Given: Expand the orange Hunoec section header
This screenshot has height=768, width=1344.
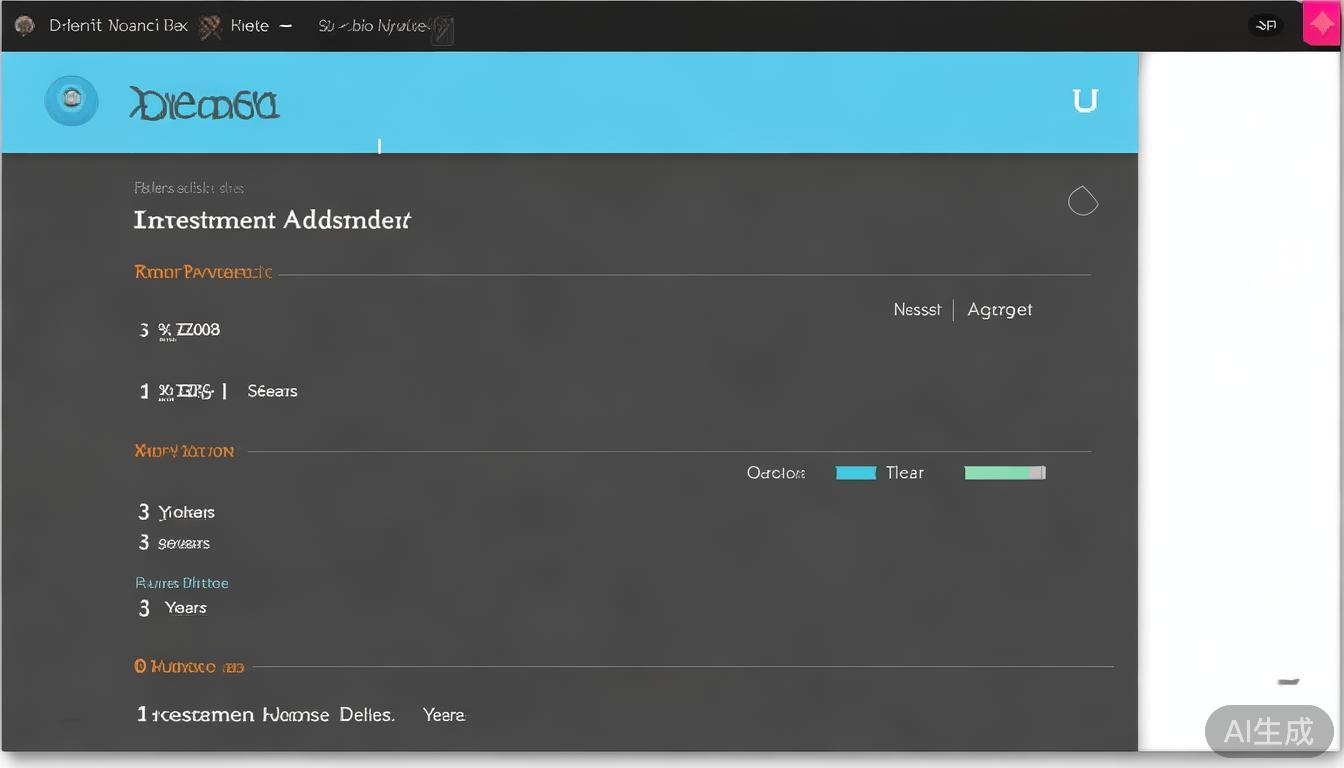Looking at the screenshot, I should pyautogui.click(x=189, y=666).
